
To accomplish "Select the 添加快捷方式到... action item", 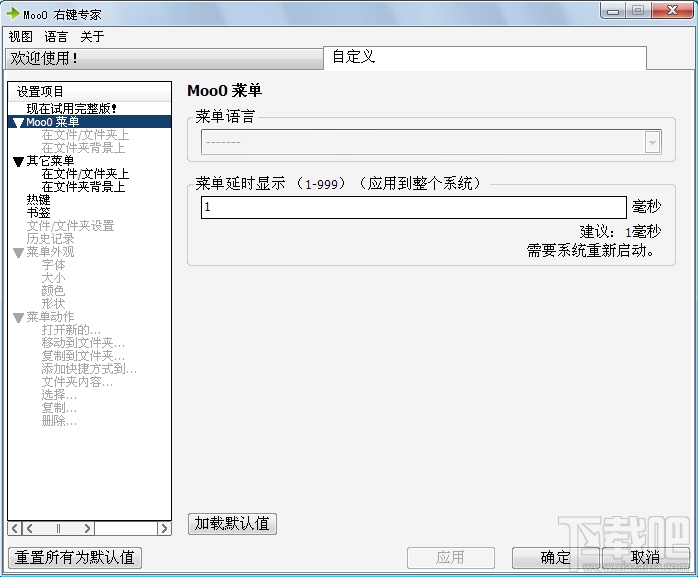I will (89, 369).
